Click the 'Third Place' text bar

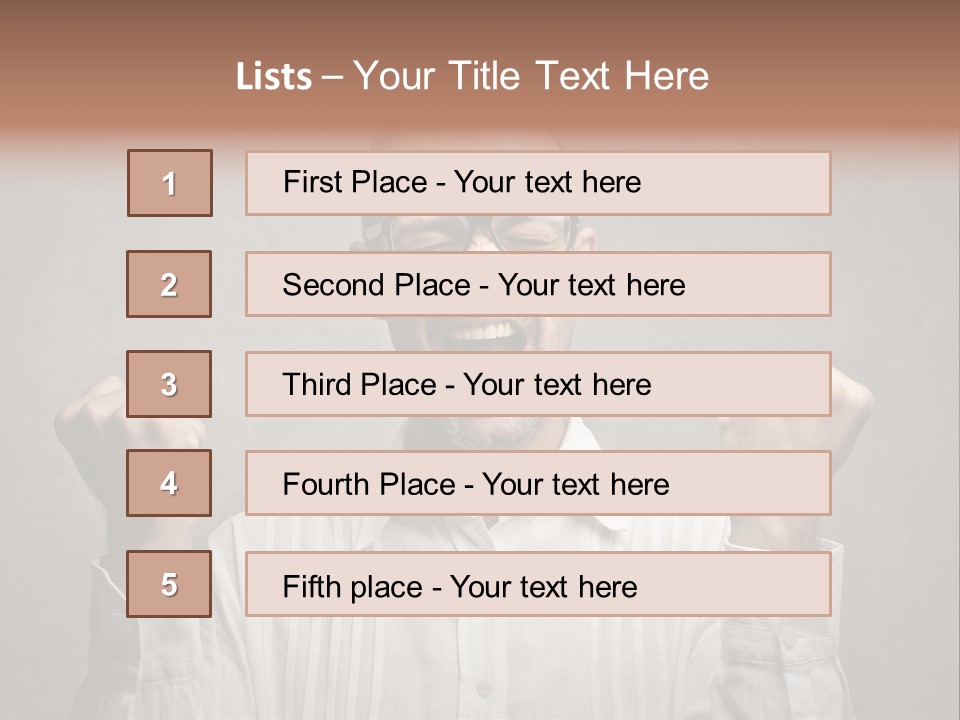[x=538, y=384]
